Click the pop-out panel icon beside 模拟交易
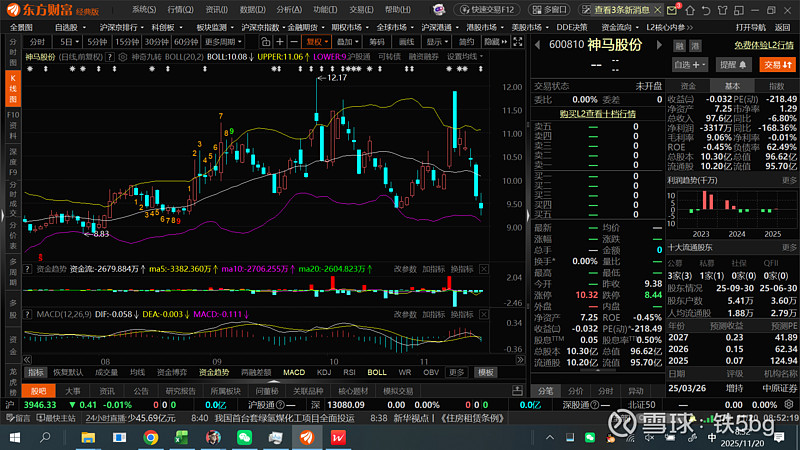Viewport: 800px width, 450px height. [x=517, y=391]
